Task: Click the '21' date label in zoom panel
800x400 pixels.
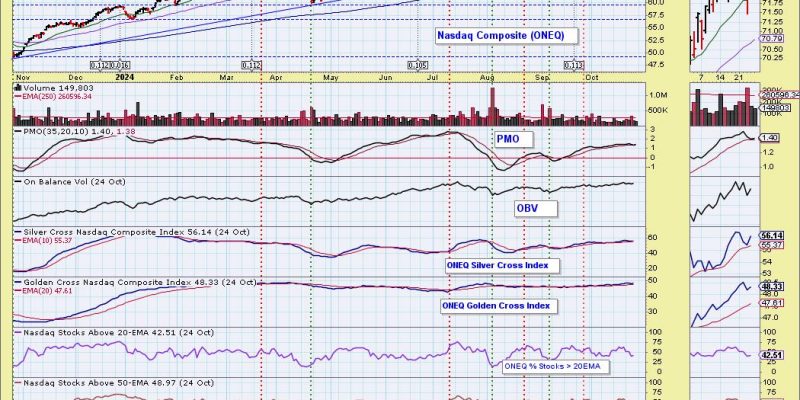Action: pyautogui.click(x=739, y=78)
